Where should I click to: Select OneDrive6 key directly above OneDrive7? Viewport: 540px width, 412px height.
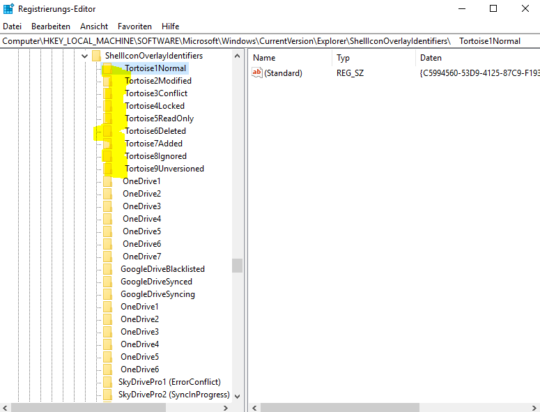(142, 244)
